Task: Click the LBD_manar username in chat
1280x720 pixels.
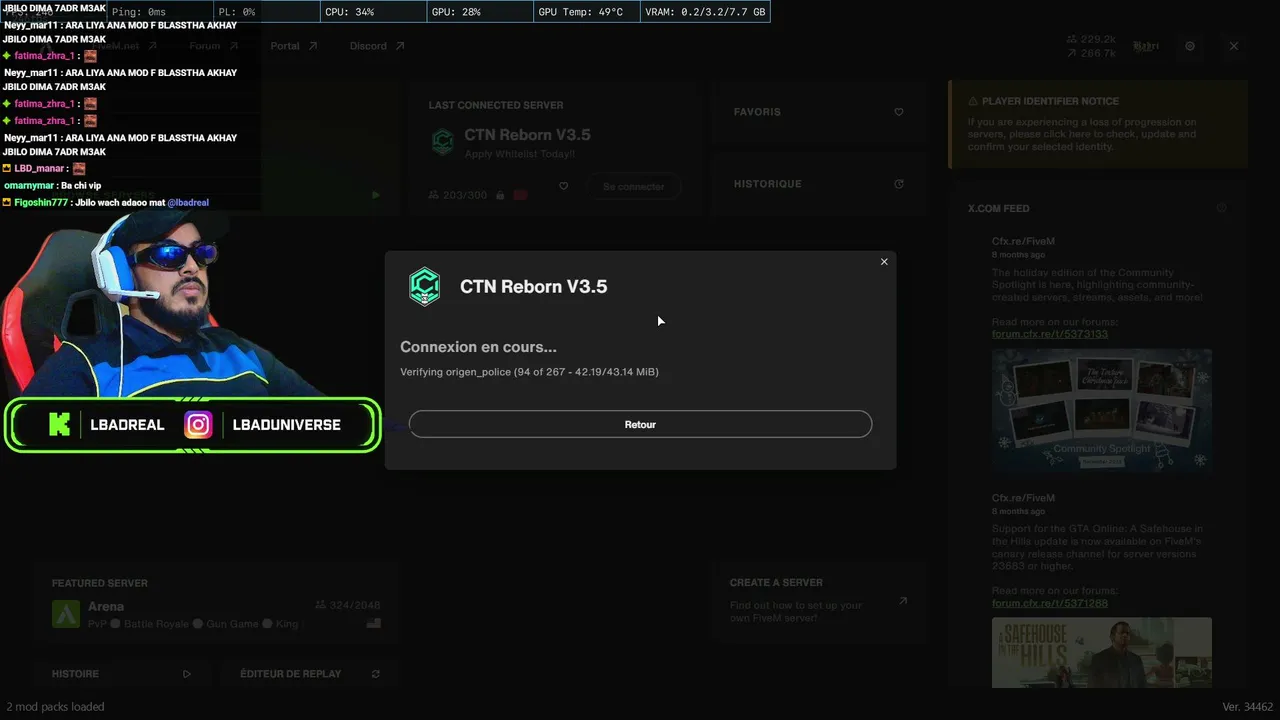Action: click(39, 169)
